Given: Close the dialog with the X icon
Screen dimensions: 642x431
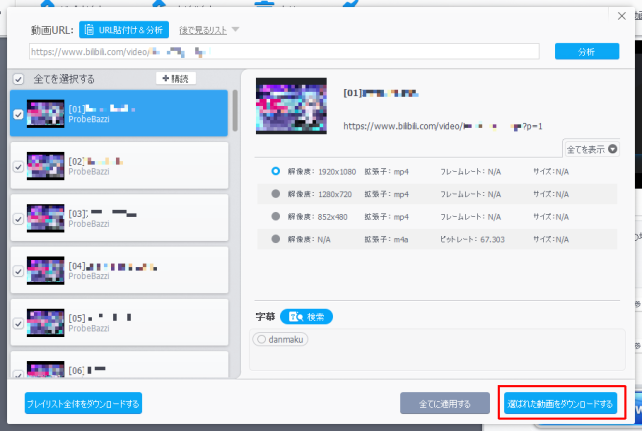Looking at the screenshot, I should (x=622, y=16).
